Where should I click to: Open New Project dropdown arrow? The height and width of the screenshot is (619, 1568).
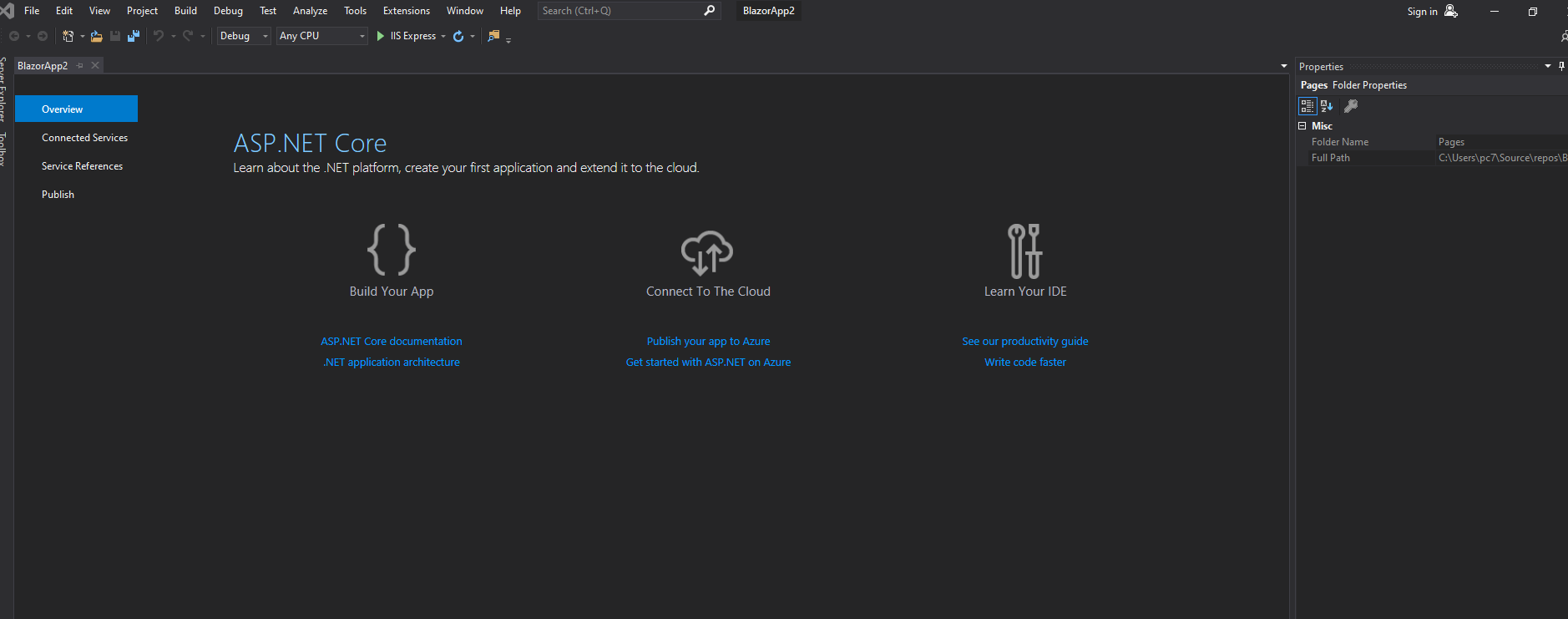click(x=82, y=36)
